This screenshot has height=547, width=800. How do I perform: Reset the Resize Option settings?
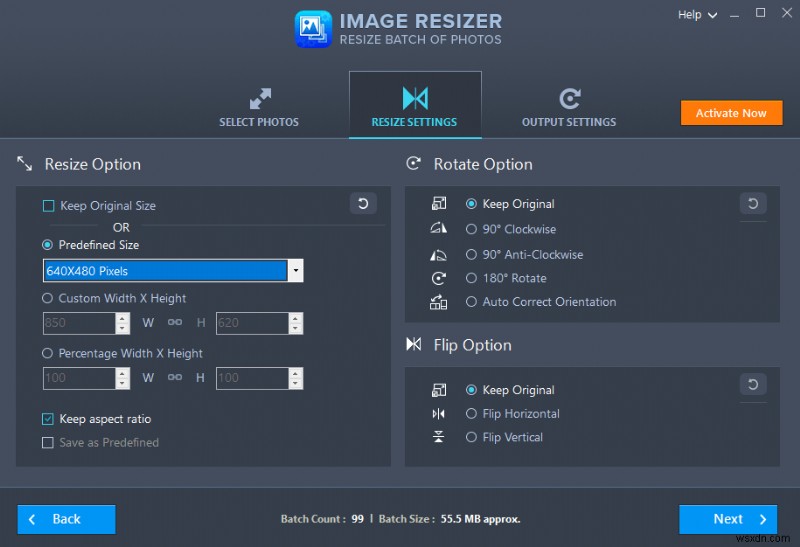click(363, 204)
